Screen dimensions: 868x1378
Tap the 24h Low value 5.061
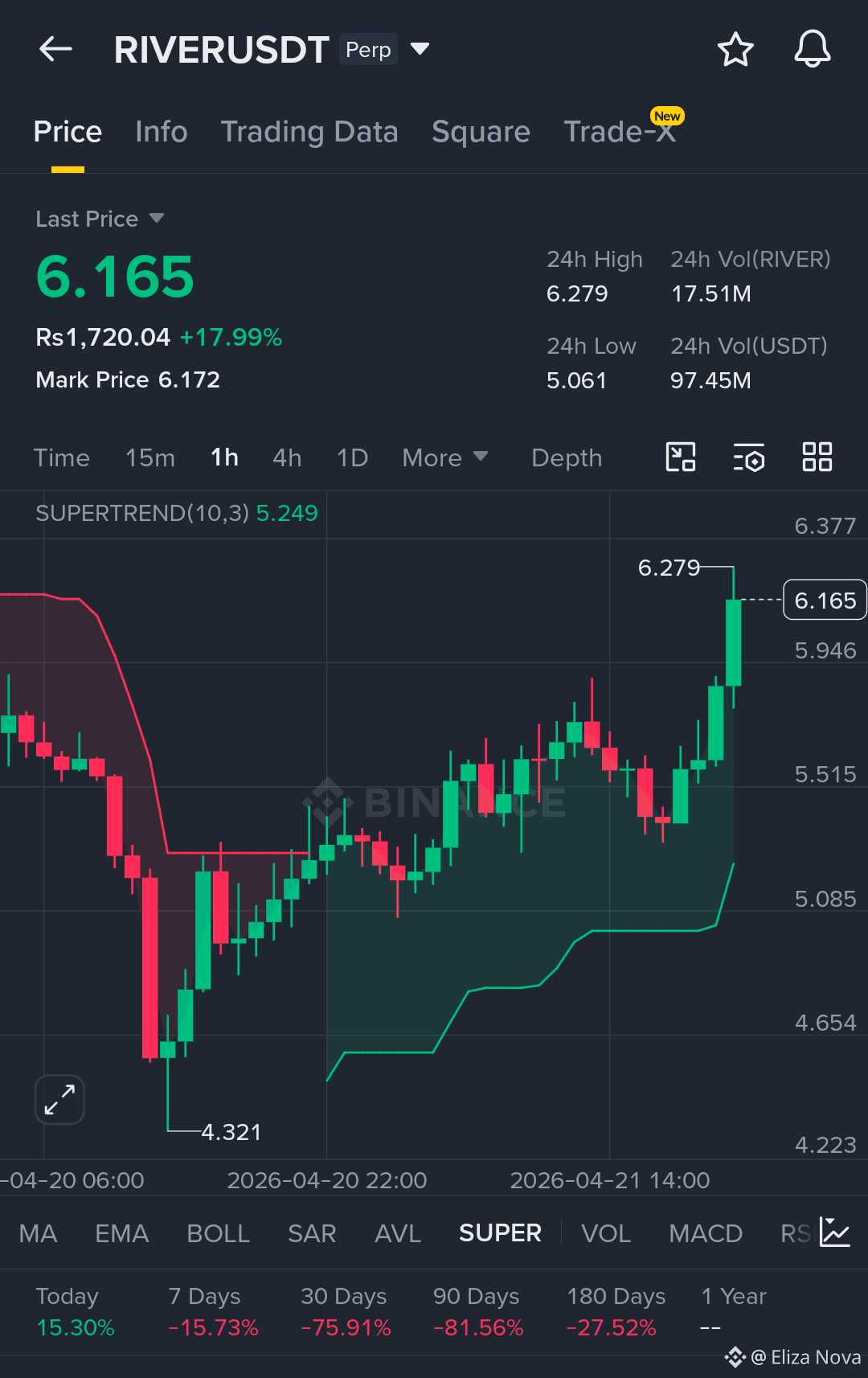pyautogui.click(x=576, y=380)
